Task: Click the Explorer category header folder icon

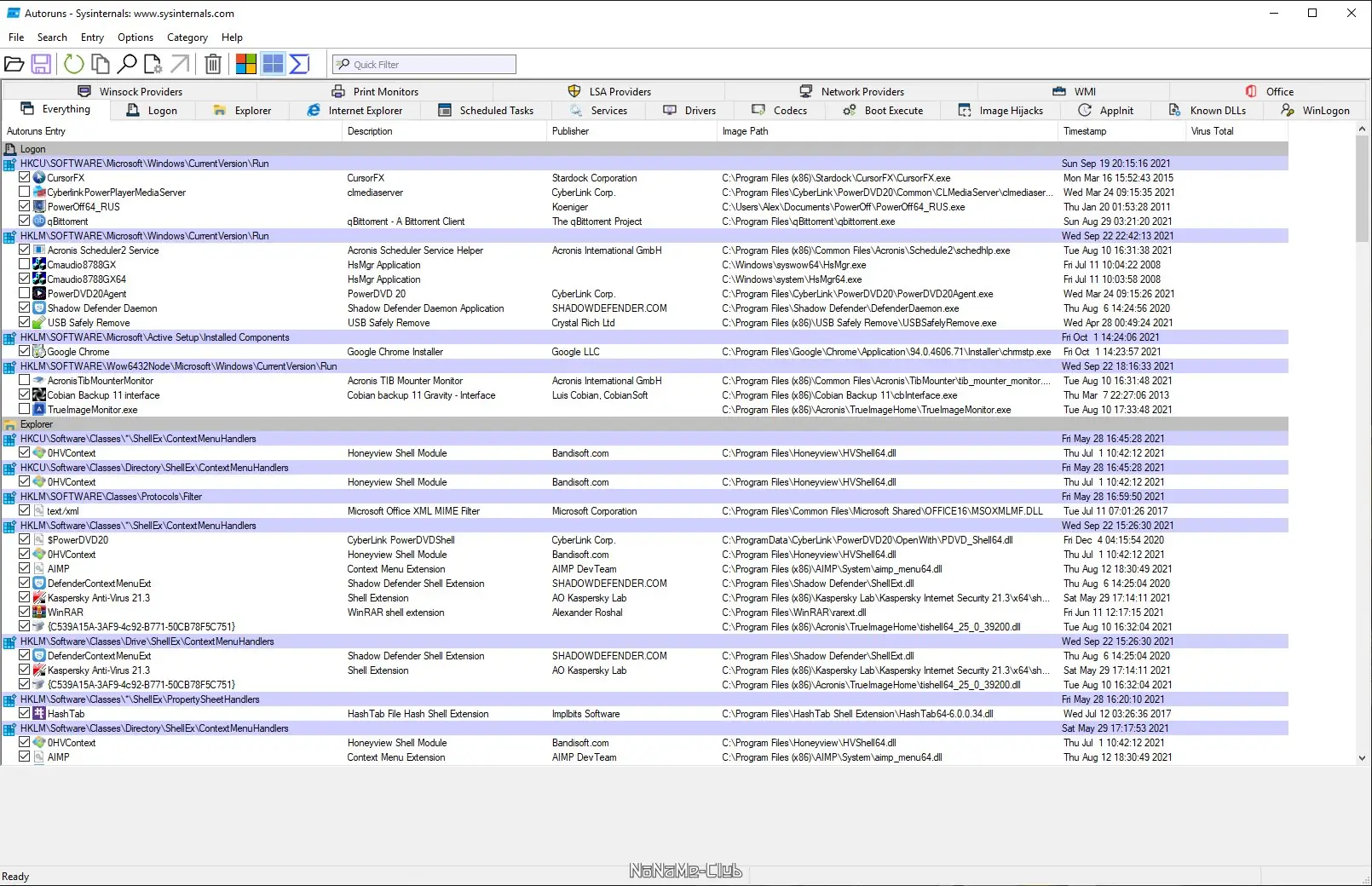Action: coord(10,424)
